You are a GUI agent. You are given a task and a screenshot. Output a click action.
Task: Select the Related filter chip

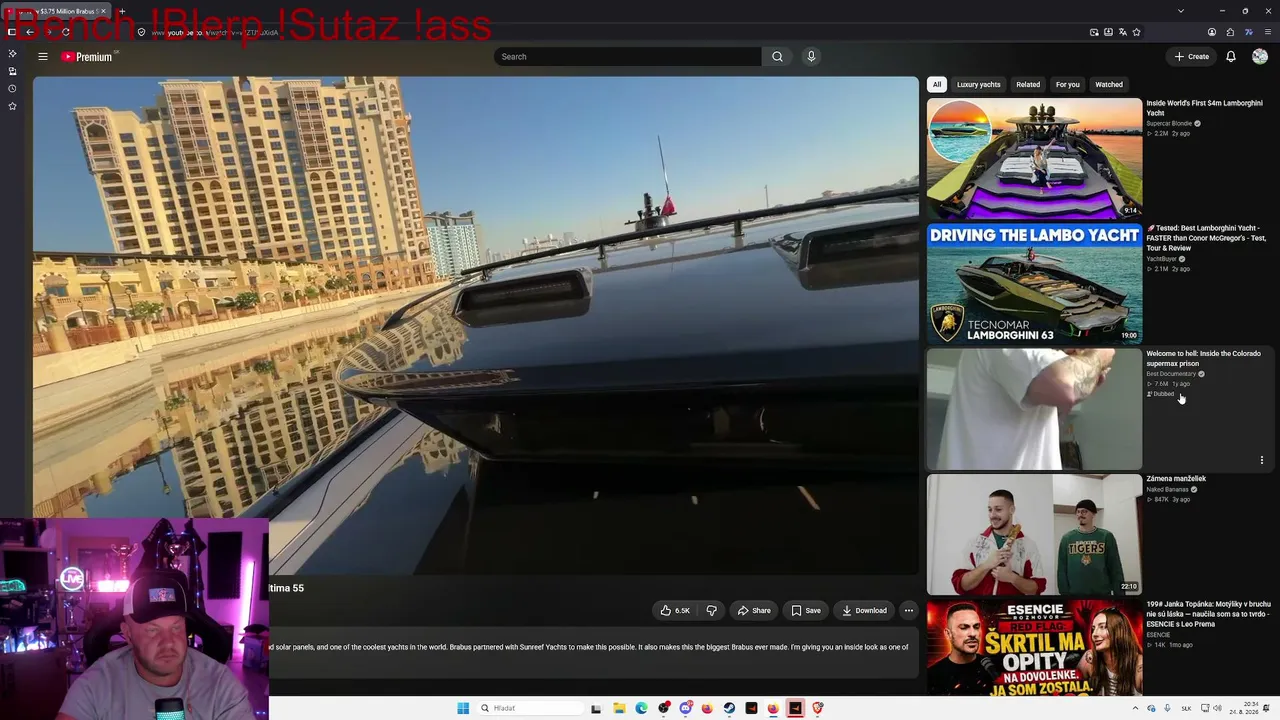1028,84
